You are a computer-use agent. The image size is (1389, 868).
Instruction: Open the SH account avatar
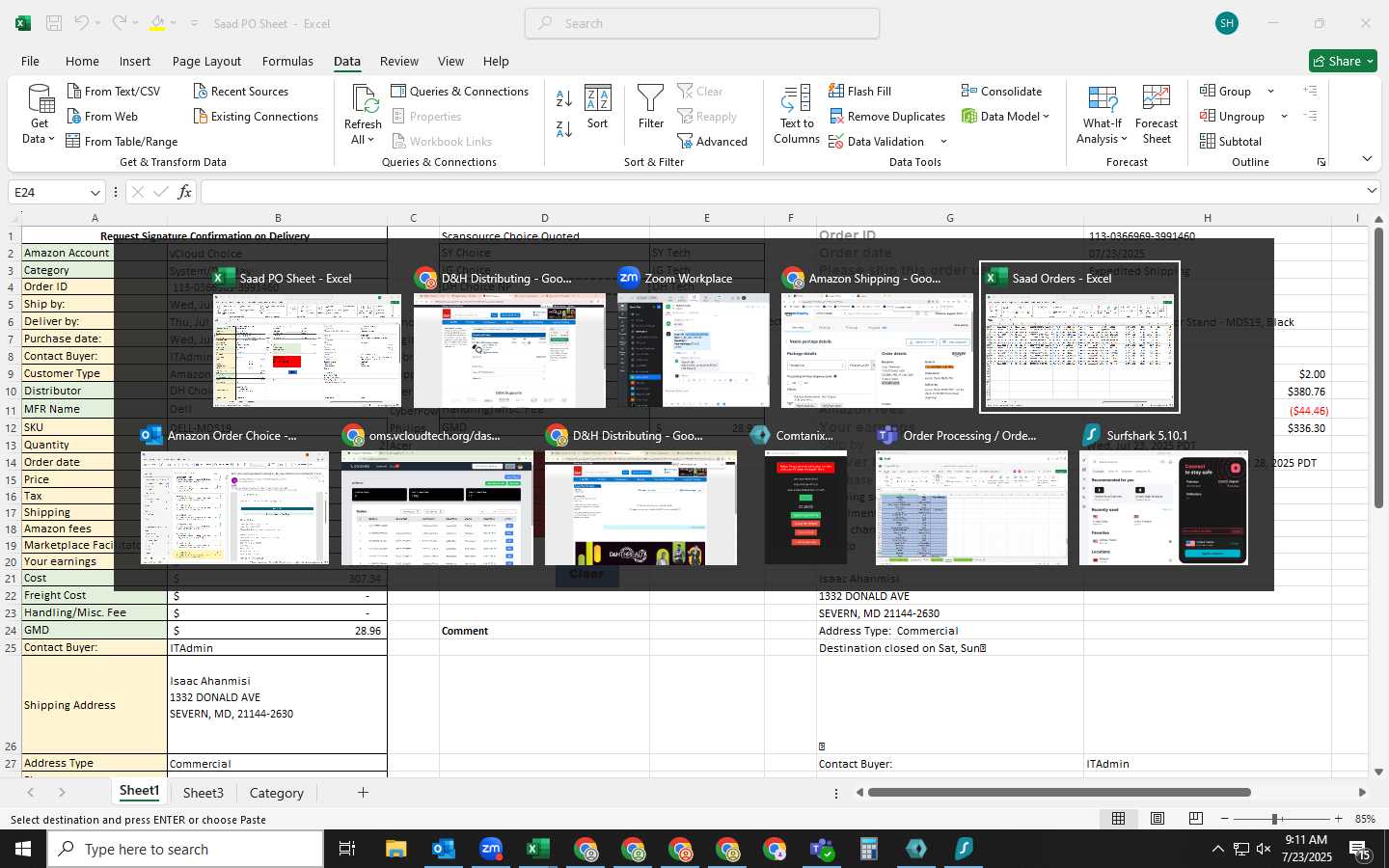1227,23
